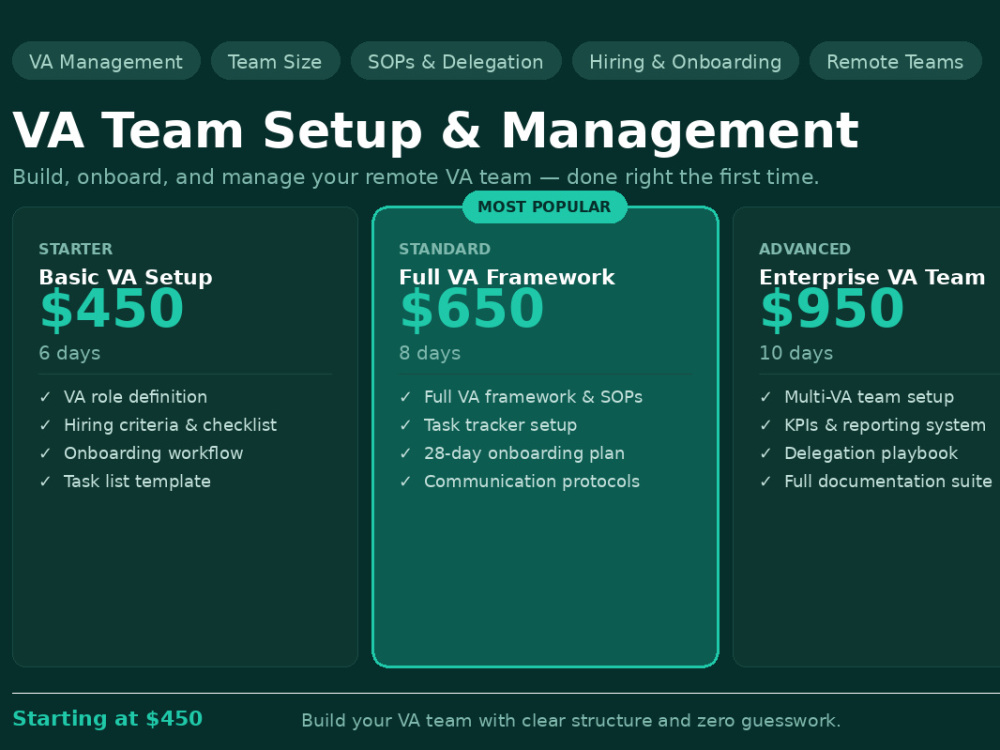Image resolution: width=1000 pixels, height=750 pixels.
Task: Click checkmark beside Delegation playbook
Action: (766, 453)
